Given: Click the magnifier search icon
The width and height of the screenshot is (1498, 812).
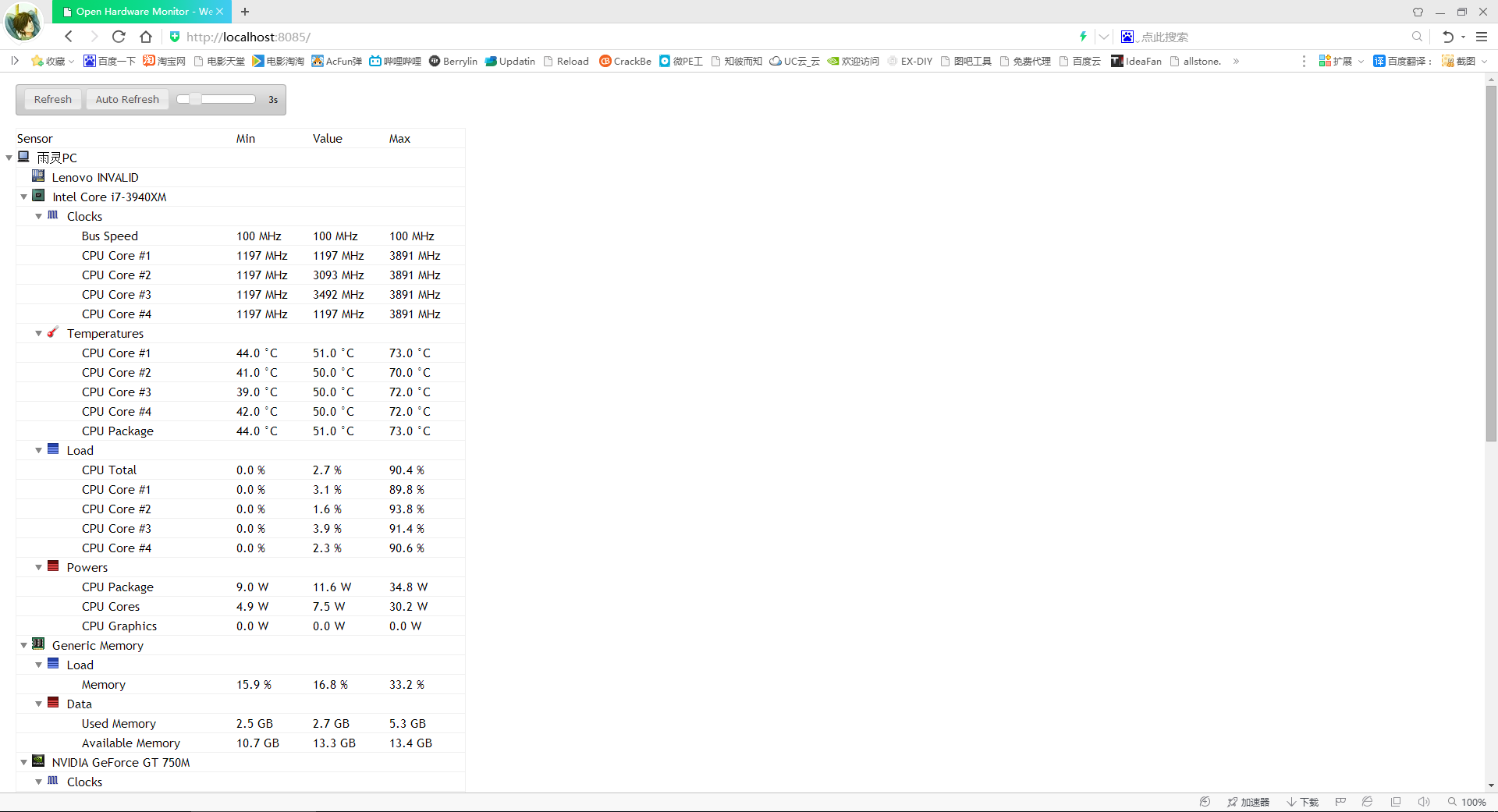Looking at the screenshot, I should 1417,37.
